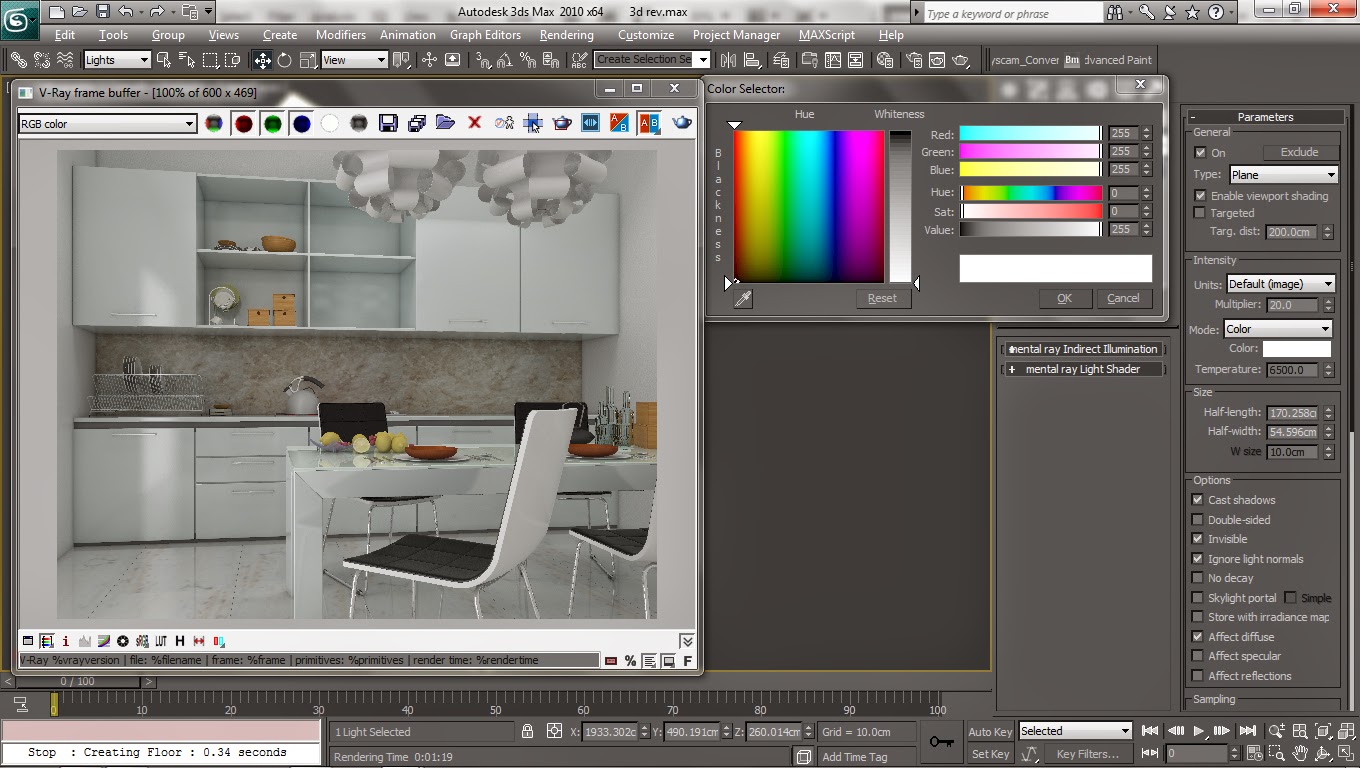
Task: Enable Double-sided light option
Action: coord(1198,520)
